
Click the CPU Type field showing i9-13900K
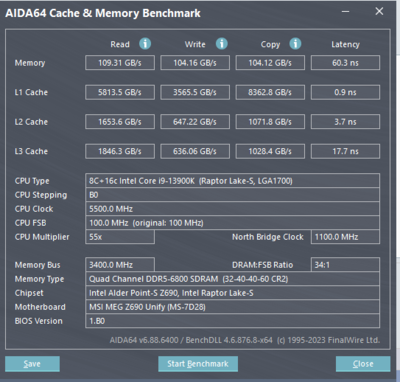(232, 181)
